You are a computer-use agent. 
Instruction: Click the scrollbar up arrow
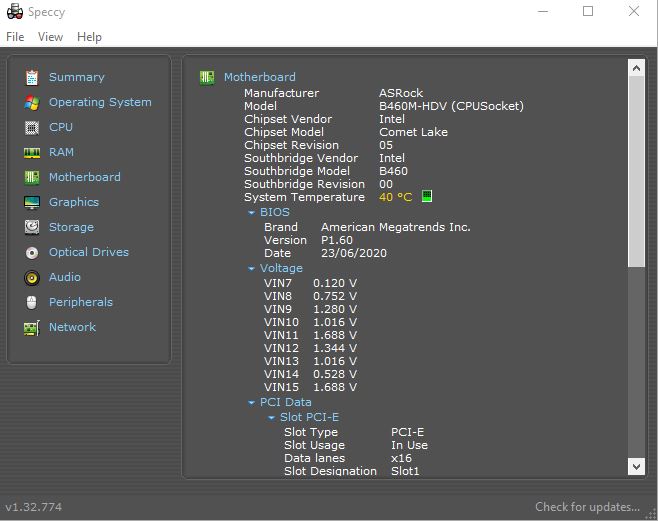[636, 68]
